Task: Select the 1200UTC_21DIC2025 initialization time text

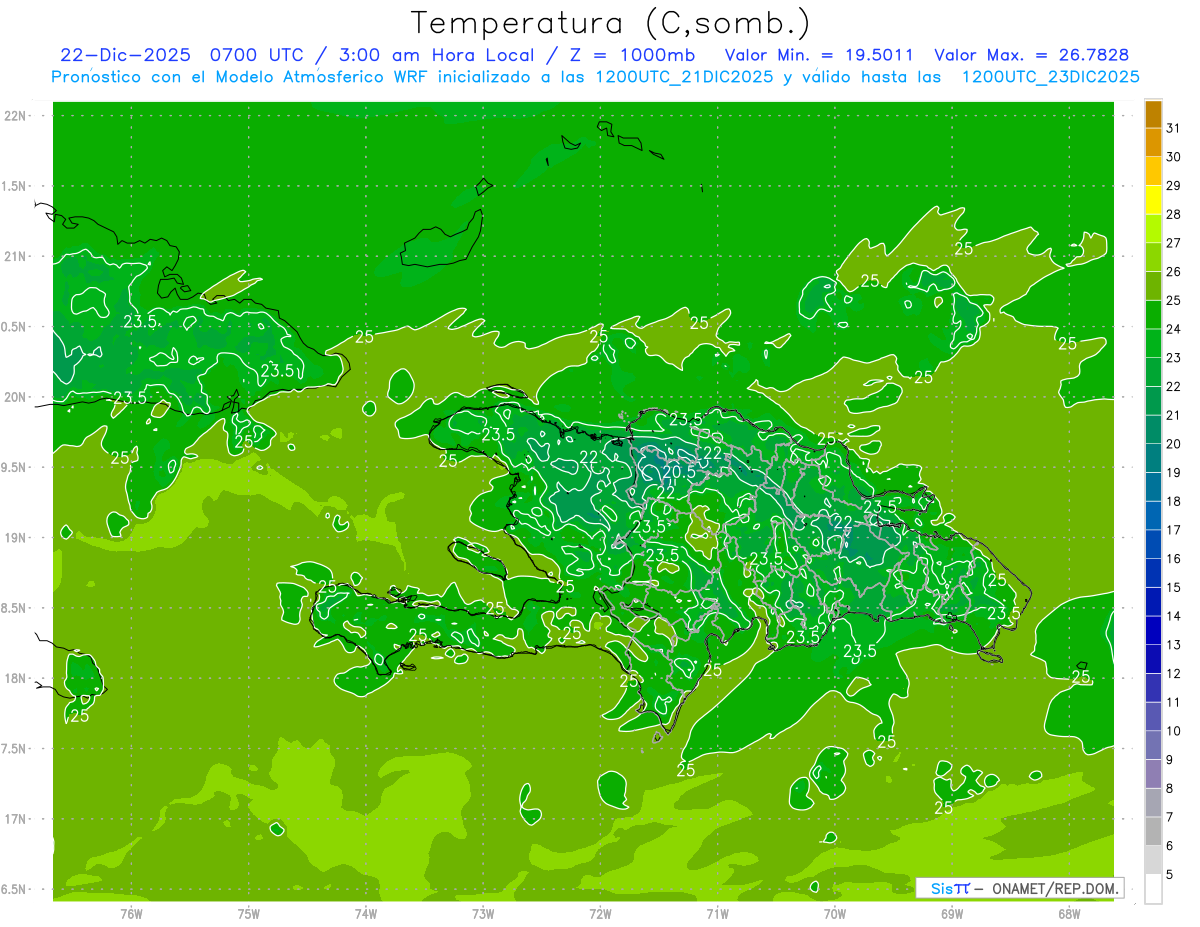Action: tap(683, 77)
